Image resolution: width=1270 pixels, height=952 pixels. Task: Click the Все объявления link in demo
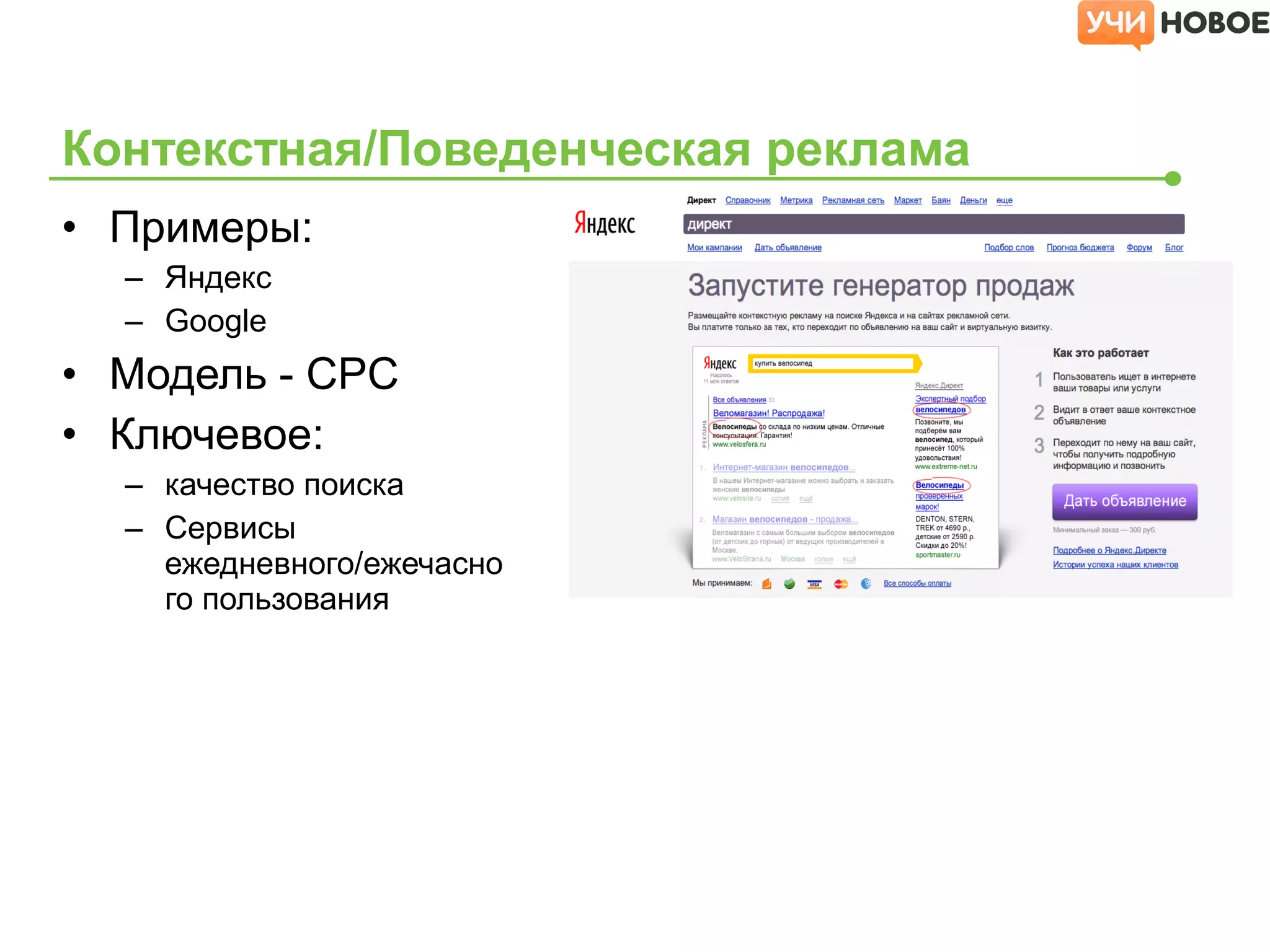point(739,400)
